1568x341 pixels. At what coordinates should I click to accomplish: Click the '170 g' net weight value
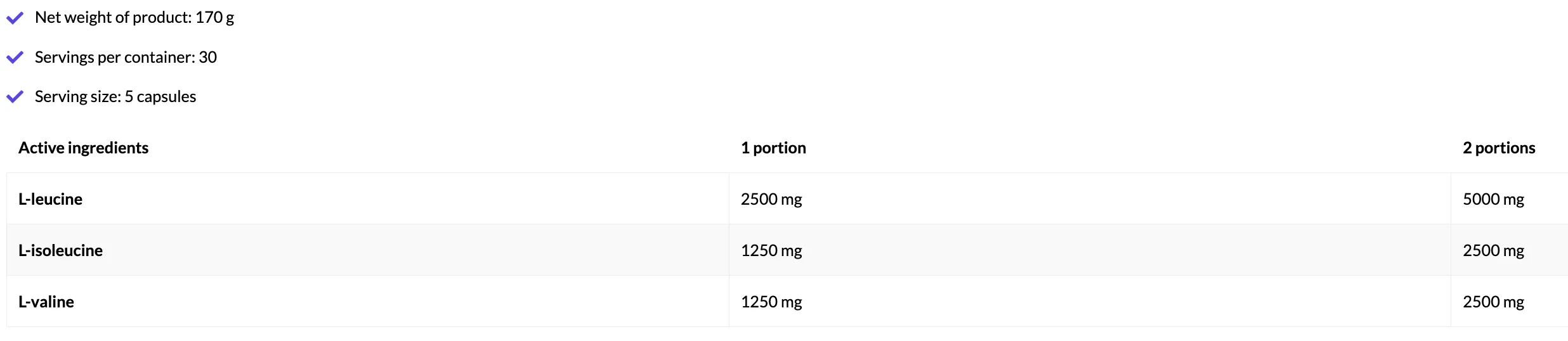[214, 18]
